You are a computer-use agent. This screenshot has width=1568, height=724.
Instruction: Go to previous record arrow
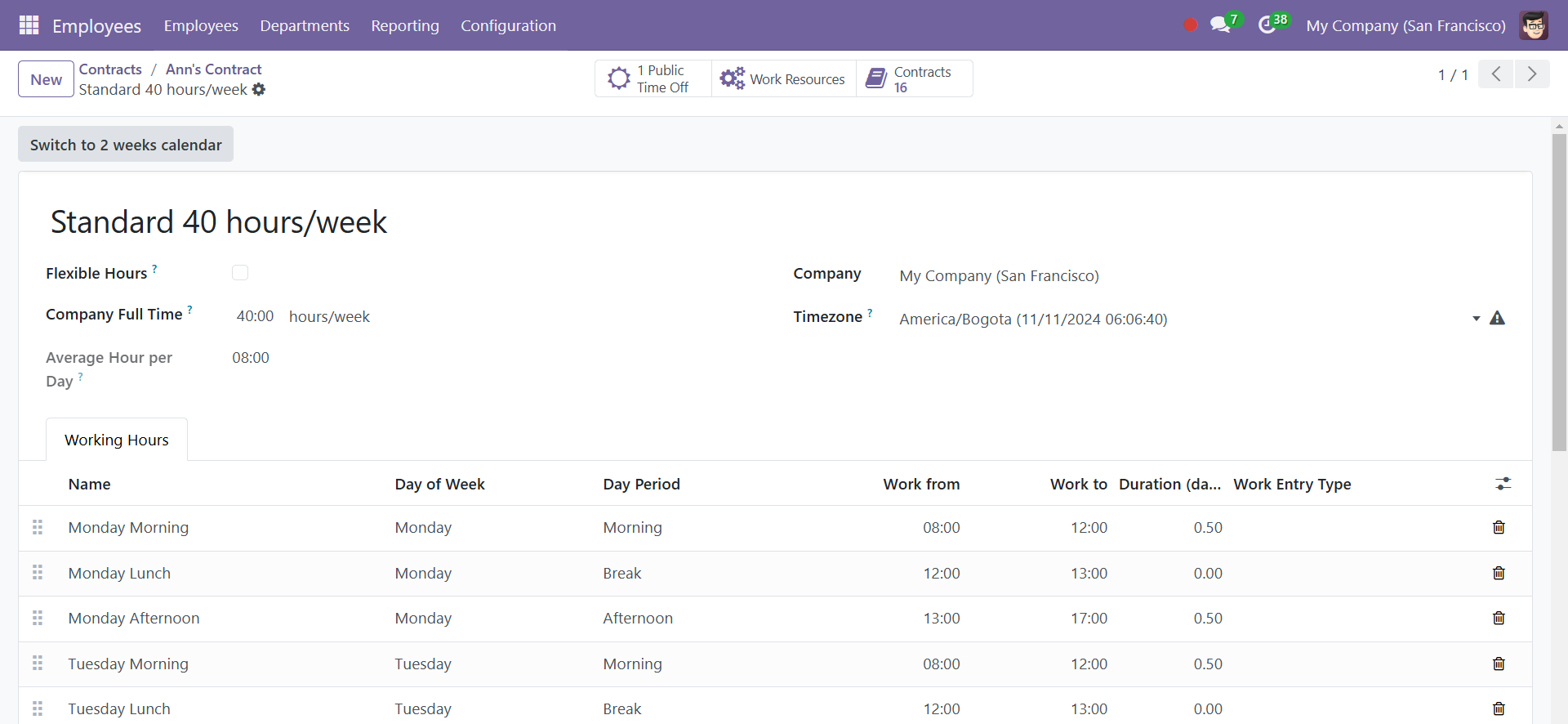(x=1496, y=74)
